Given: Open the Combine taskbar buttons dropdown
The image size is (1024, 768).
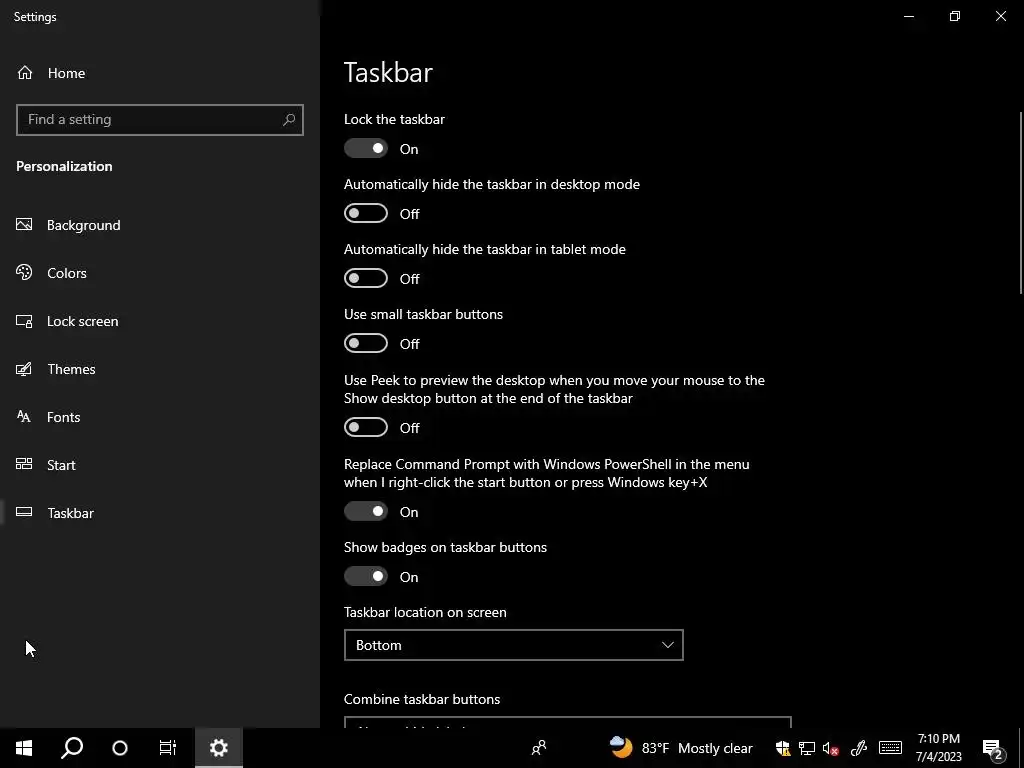Looking at the screenshot, I should pos(568,722).
